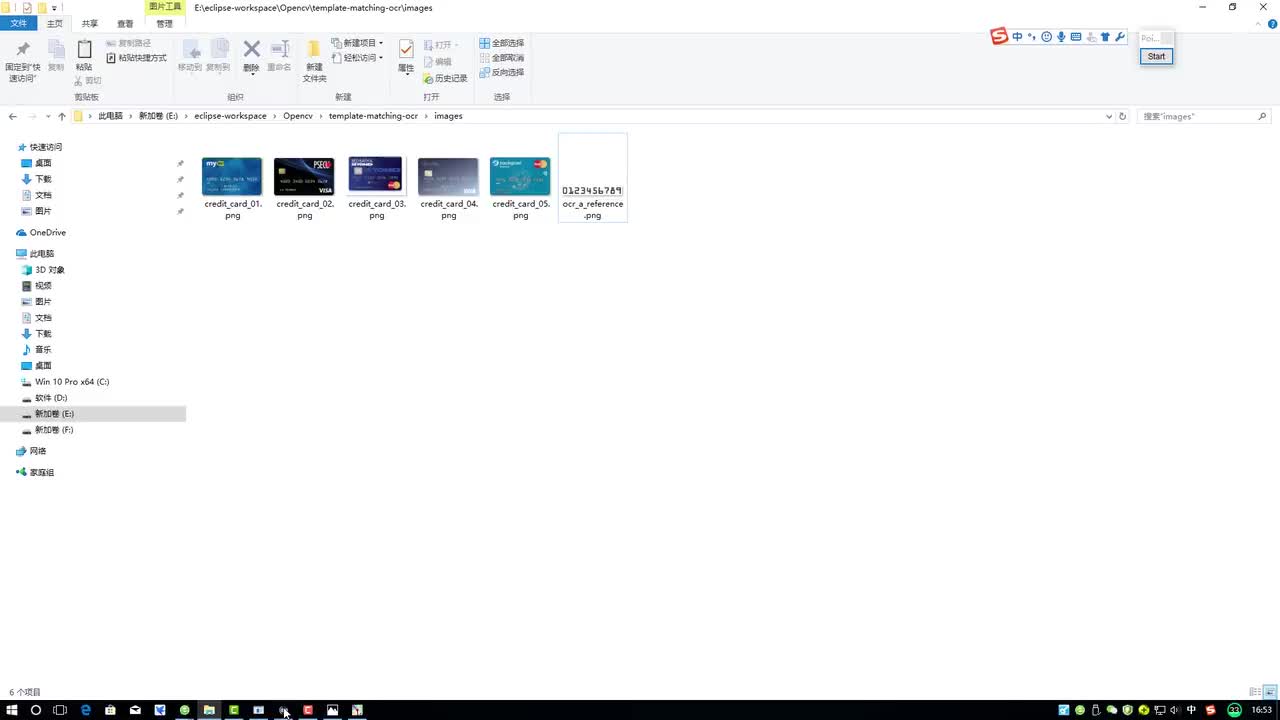Select 家庭组 in the navigation pane
The width and height of the screenshot is (1280, 720).
(35, 472)
